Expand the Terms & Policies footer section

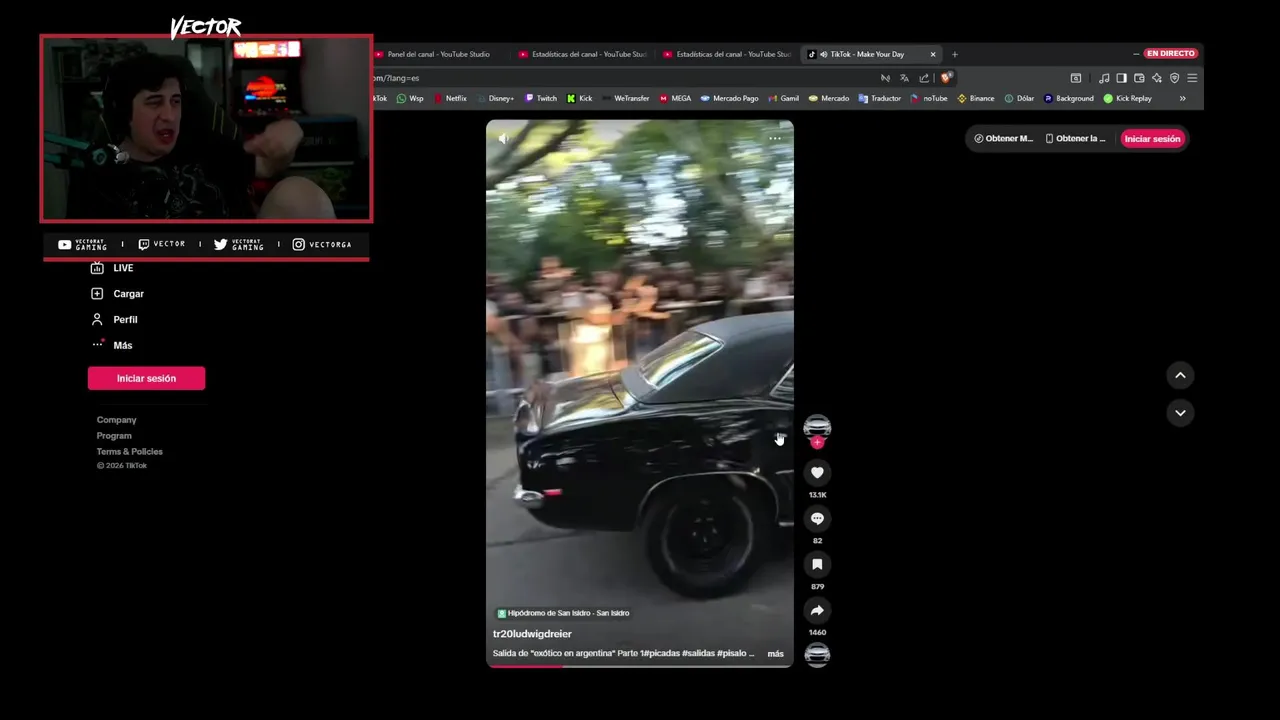pyautogui.click(x=130, y=452)
